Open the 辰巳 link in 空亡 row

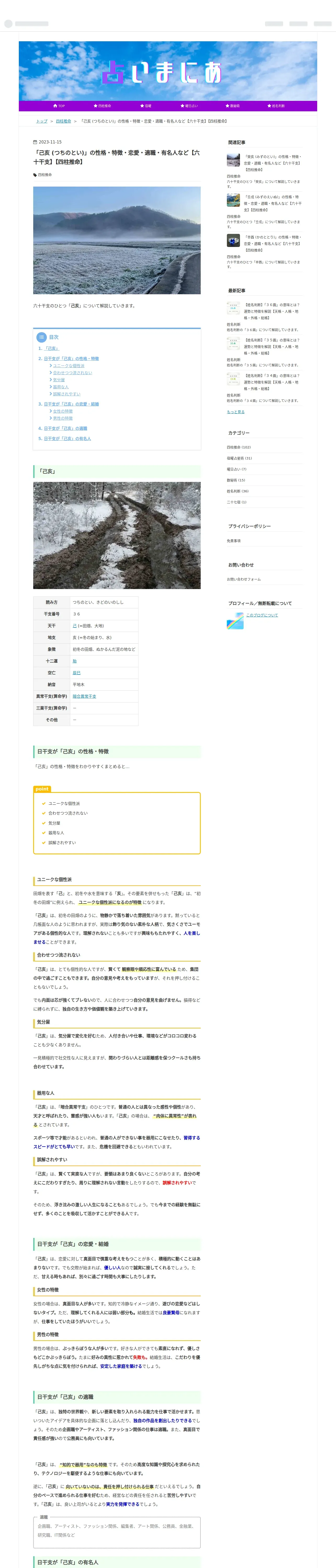coord(77,673)
